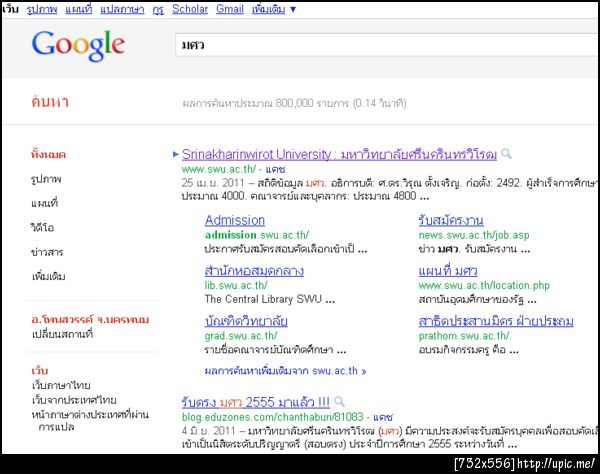Filter by หน้าภาษาต่างประเทศที่ผ่านการแปล
This screenshot has width=600, height=474.
[x=90, y=420]
